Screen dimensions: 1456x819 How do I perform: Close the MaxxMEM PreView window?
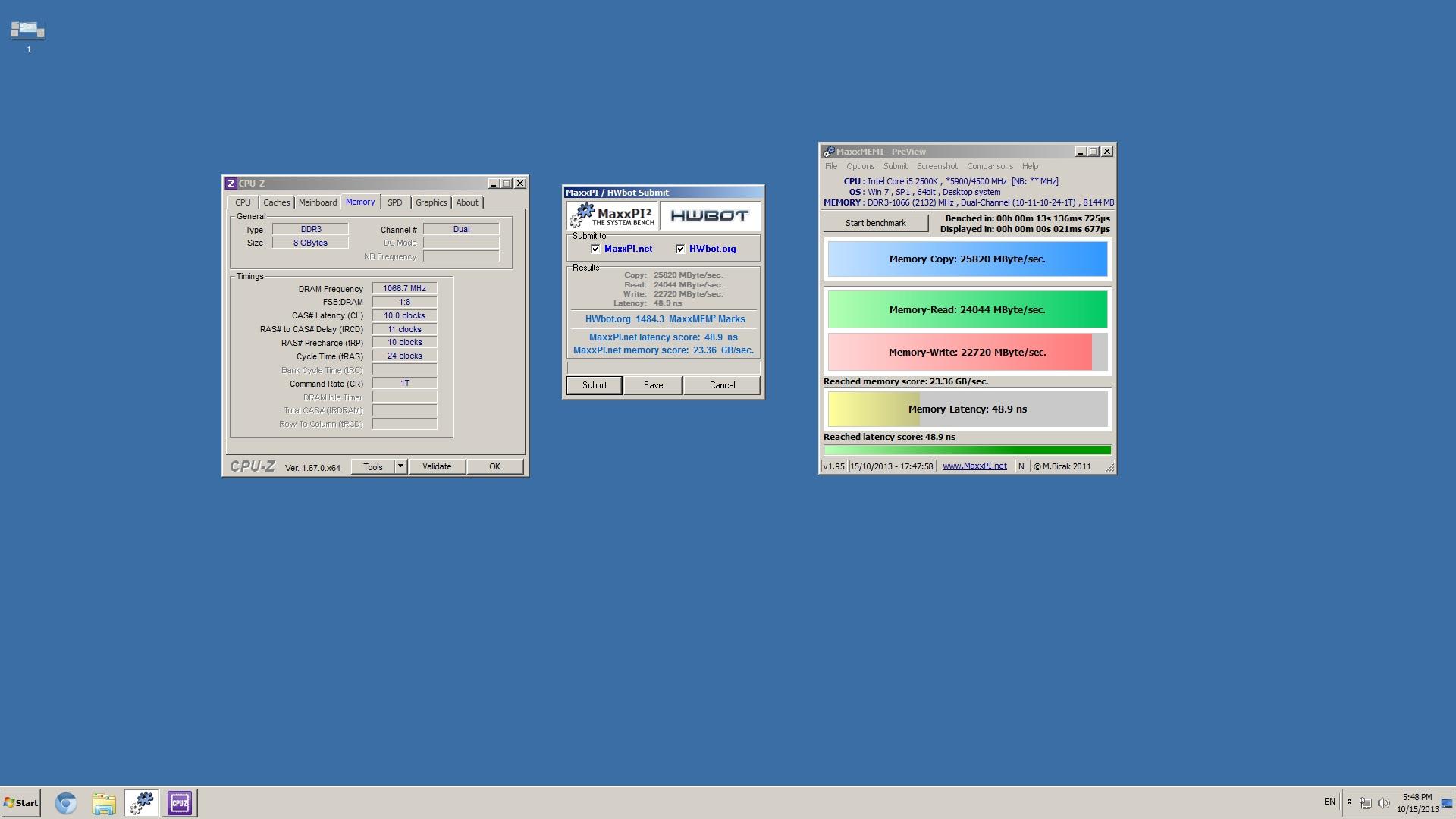[x=1107, y=152]
